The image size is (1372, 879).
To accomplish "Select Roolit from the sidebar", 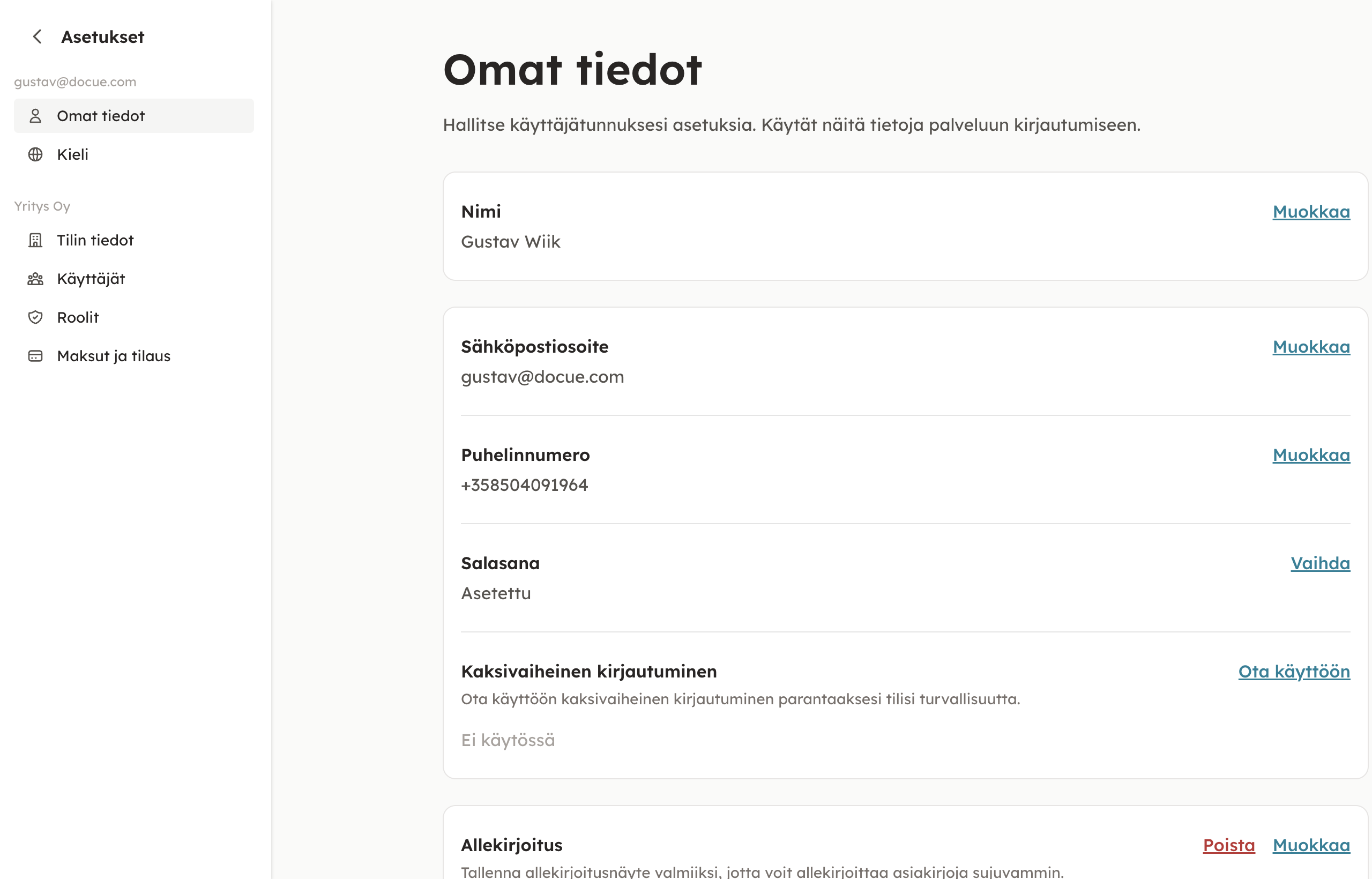I will (78, 317).
